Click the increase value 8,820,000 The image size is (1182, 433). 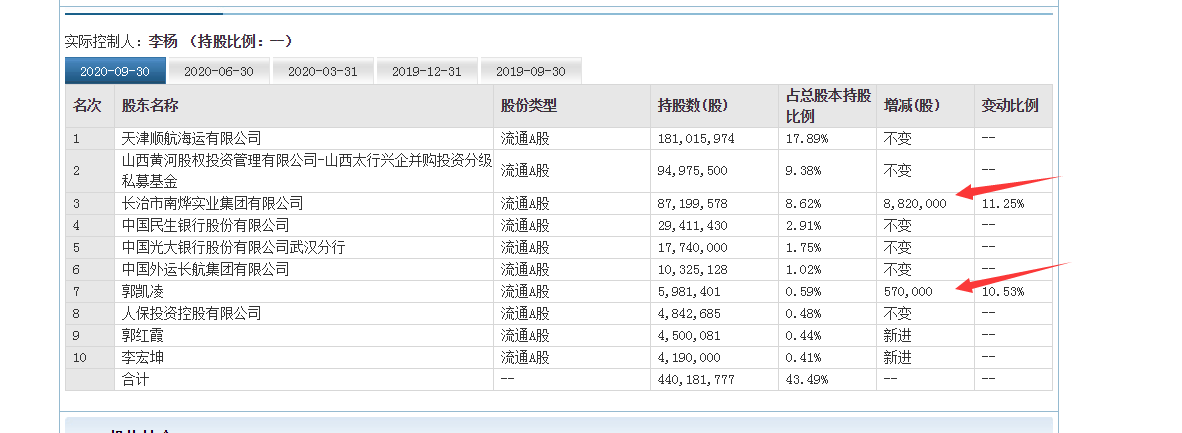click(x=914, y=204)
